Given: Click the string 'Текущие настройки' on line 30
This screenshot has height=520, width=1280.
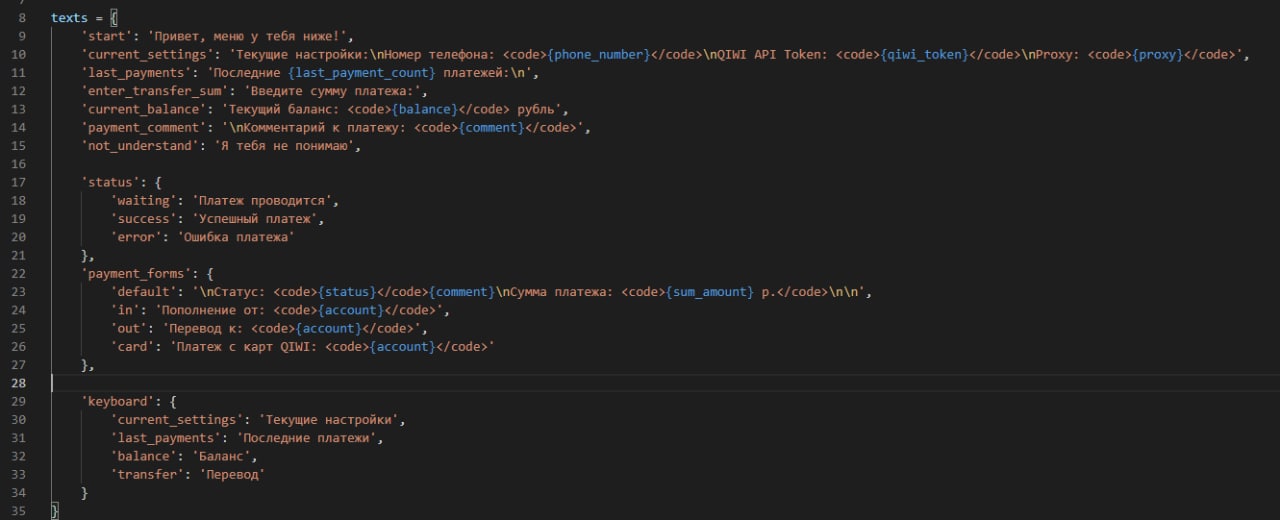Looking at the screenshot, I should click(331, 419).
